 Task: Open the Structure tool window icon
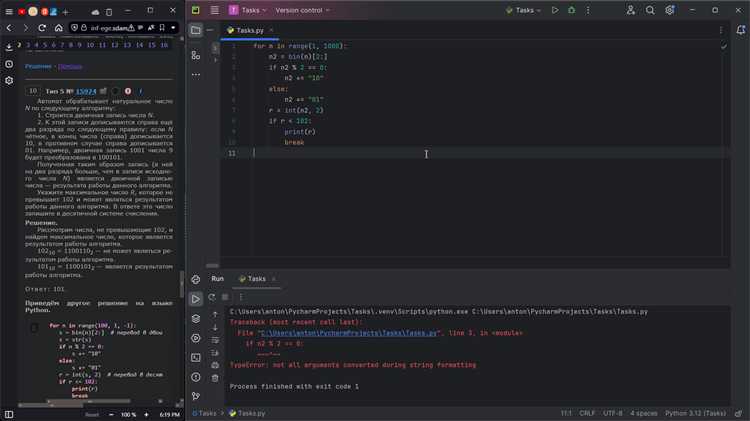tap(196, 55)
